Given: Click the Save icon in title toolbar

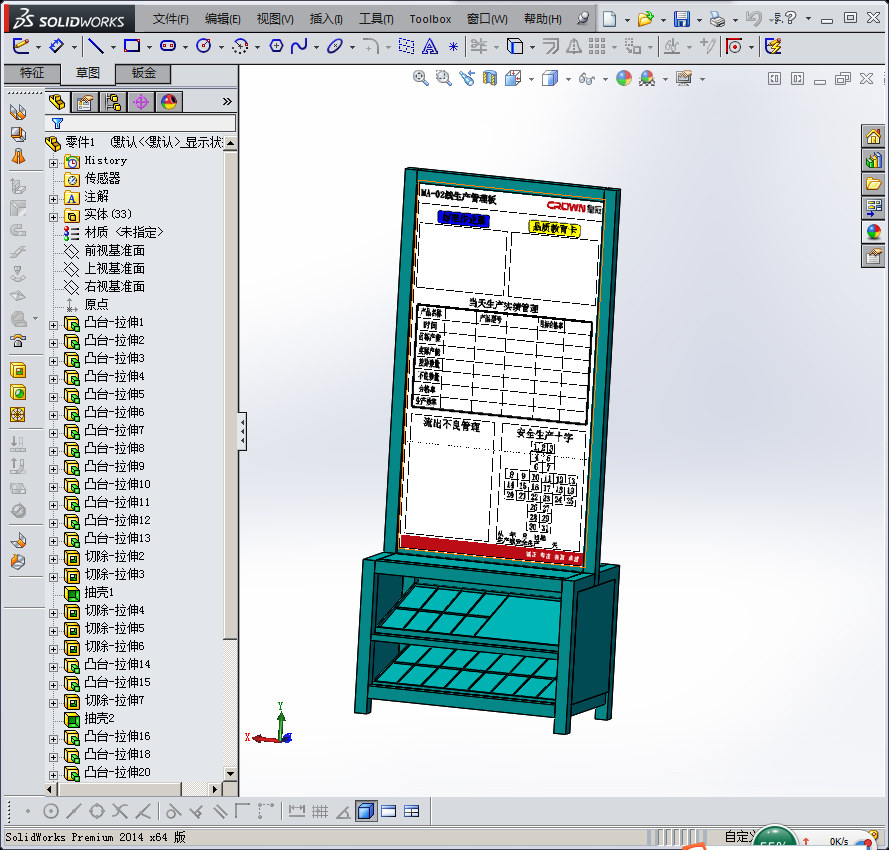Looking at the screenshot, I should pos(681,19).
